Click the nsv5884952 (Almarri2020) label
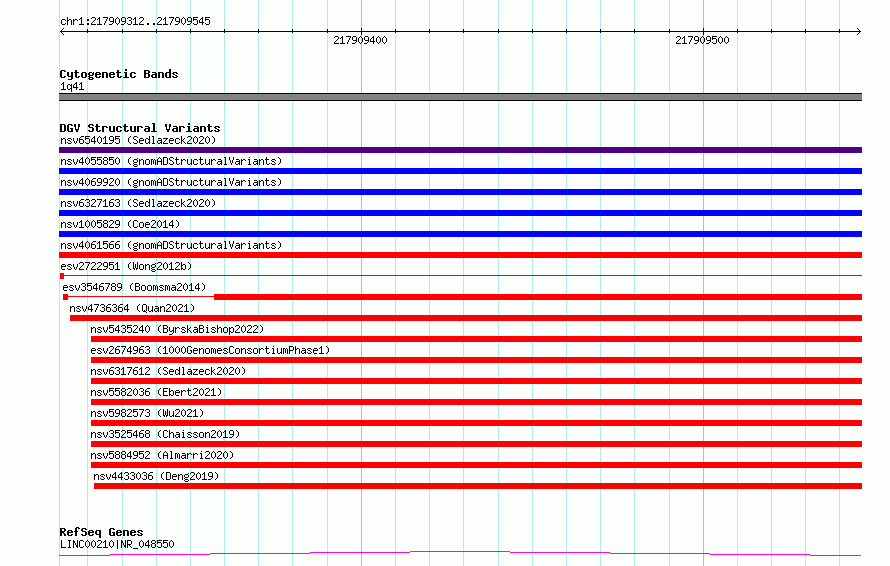Viewport: 890px width, 566px height. 162,455
